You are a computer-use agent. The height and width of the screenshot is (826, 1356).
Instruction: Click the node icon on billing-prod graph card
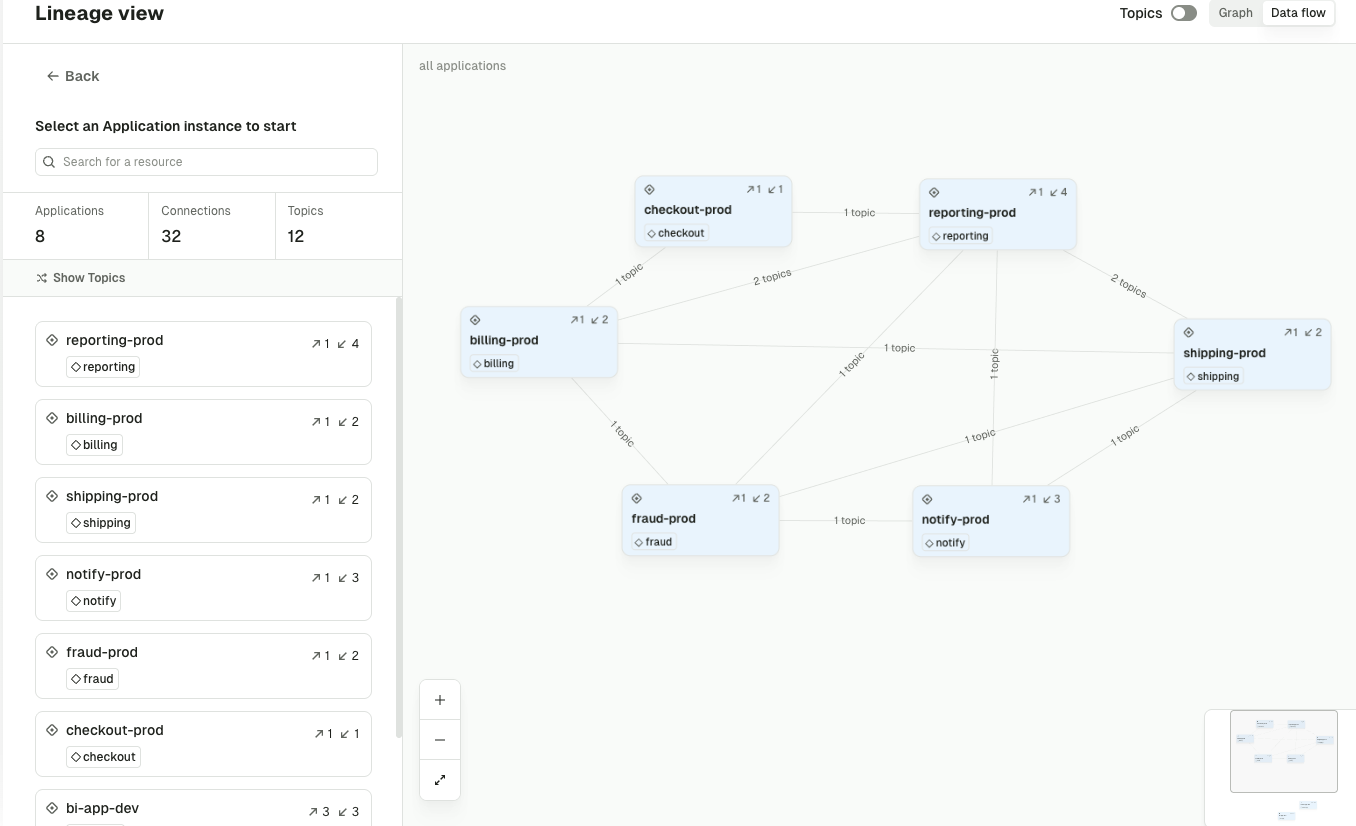(x=475, y=320)
